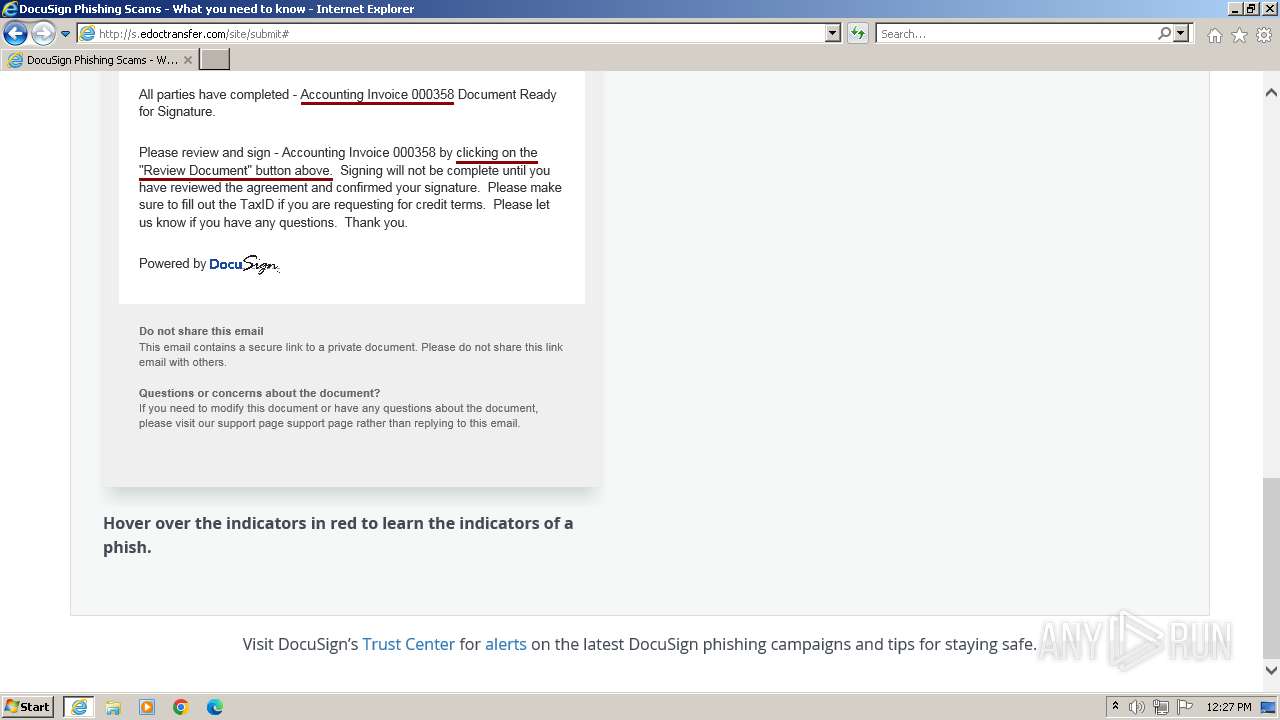Click the volume speaker tray icon
Viewport: 1280px width, 720px height.
1137,707
